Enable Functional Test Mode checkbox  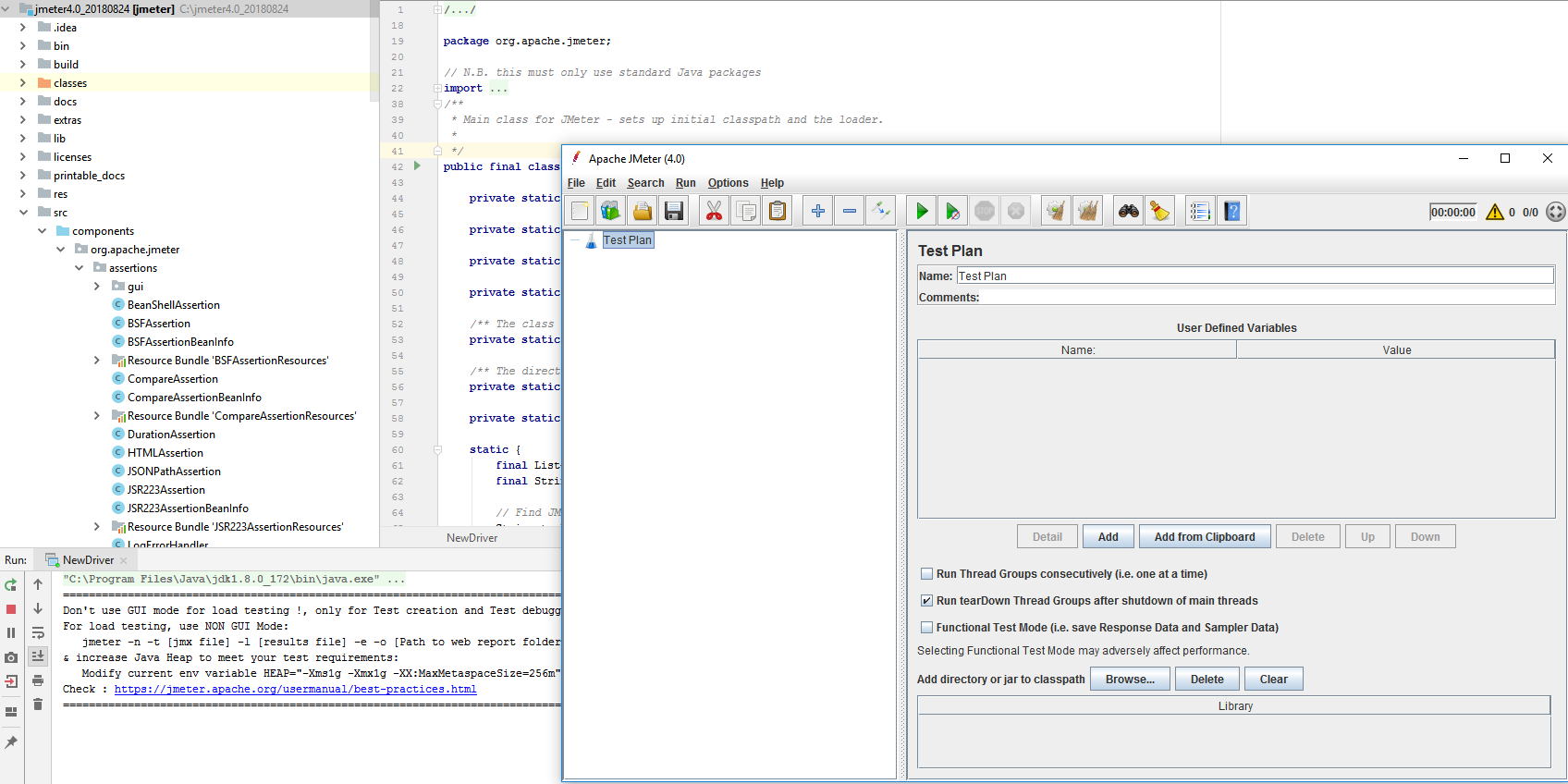[x=927, y=628]
